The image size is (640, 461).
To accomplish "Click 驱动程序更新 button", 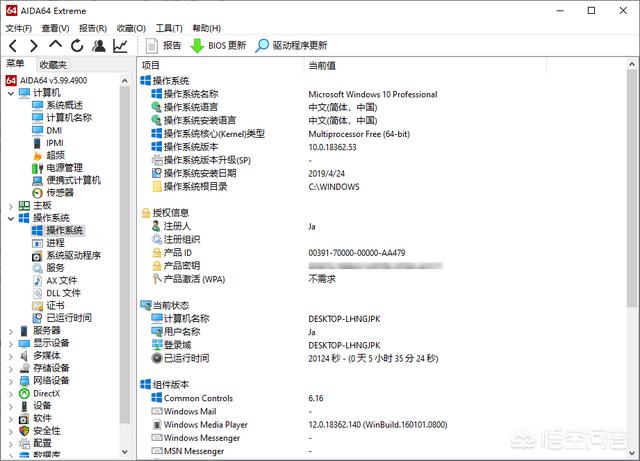I will click(291, 45).
